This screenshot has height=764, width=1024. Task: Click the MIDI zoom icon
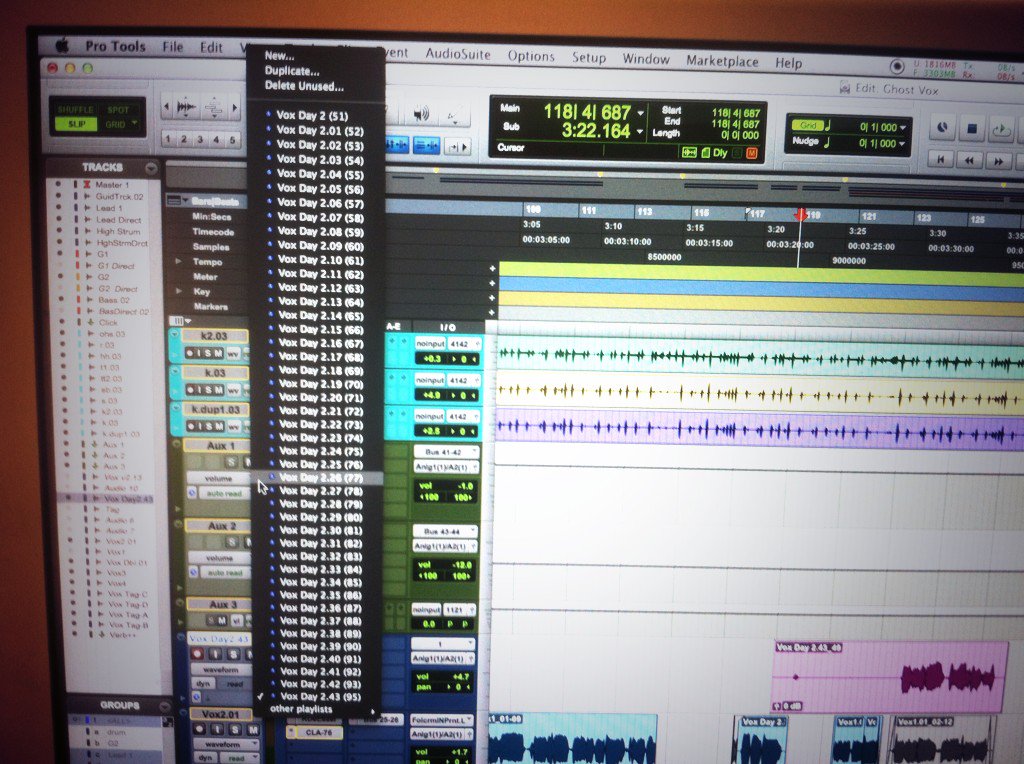(214, 108)
